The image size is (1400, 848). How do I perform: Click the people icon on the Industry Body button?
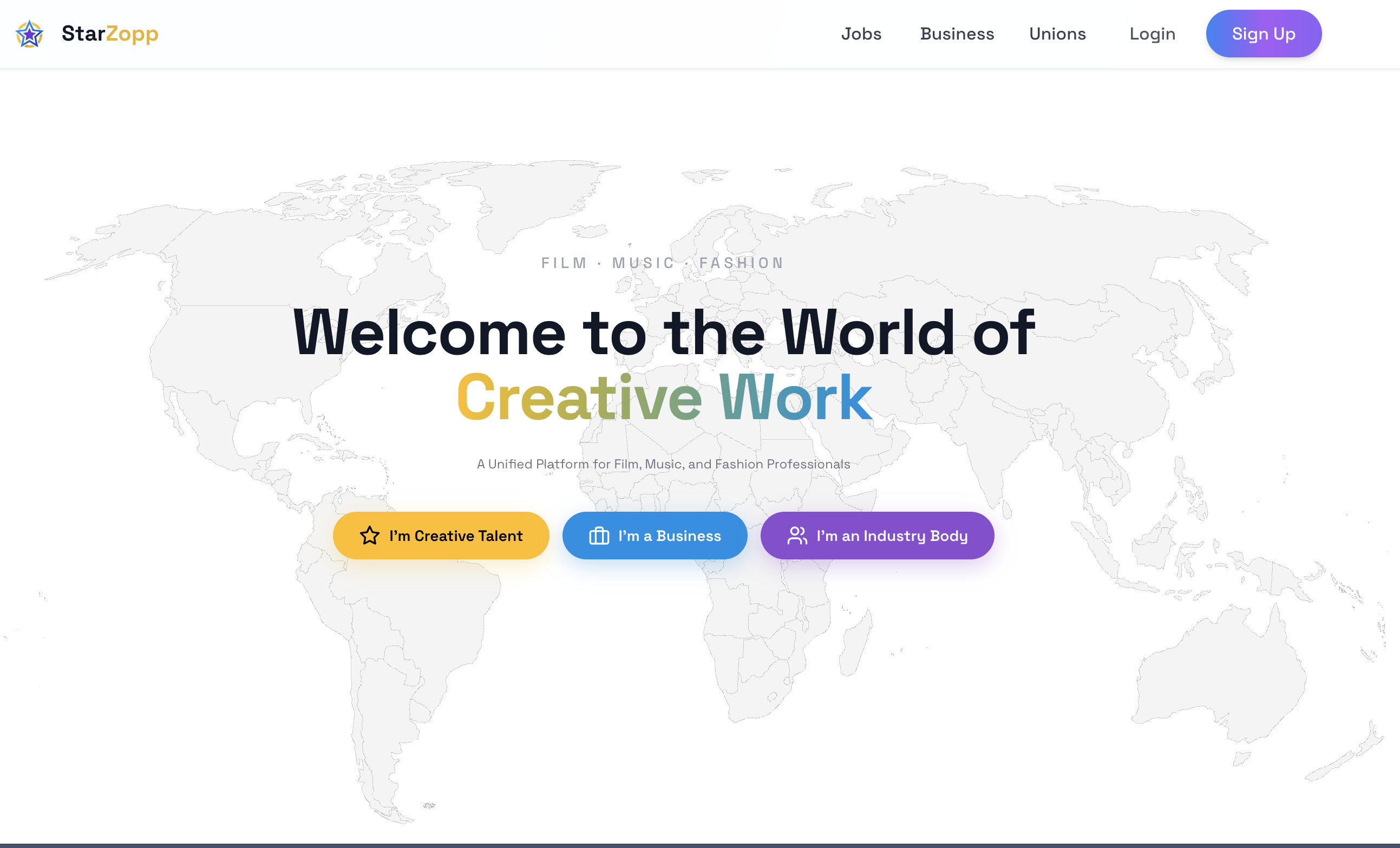[x=797, y=536]
